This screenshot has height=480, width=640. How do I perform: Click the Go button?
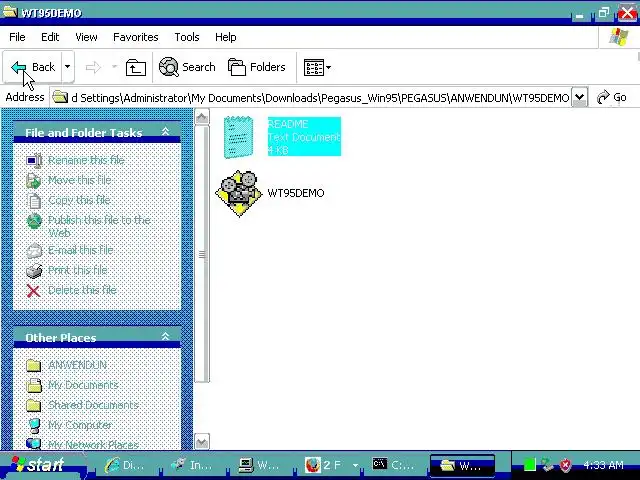611,98
